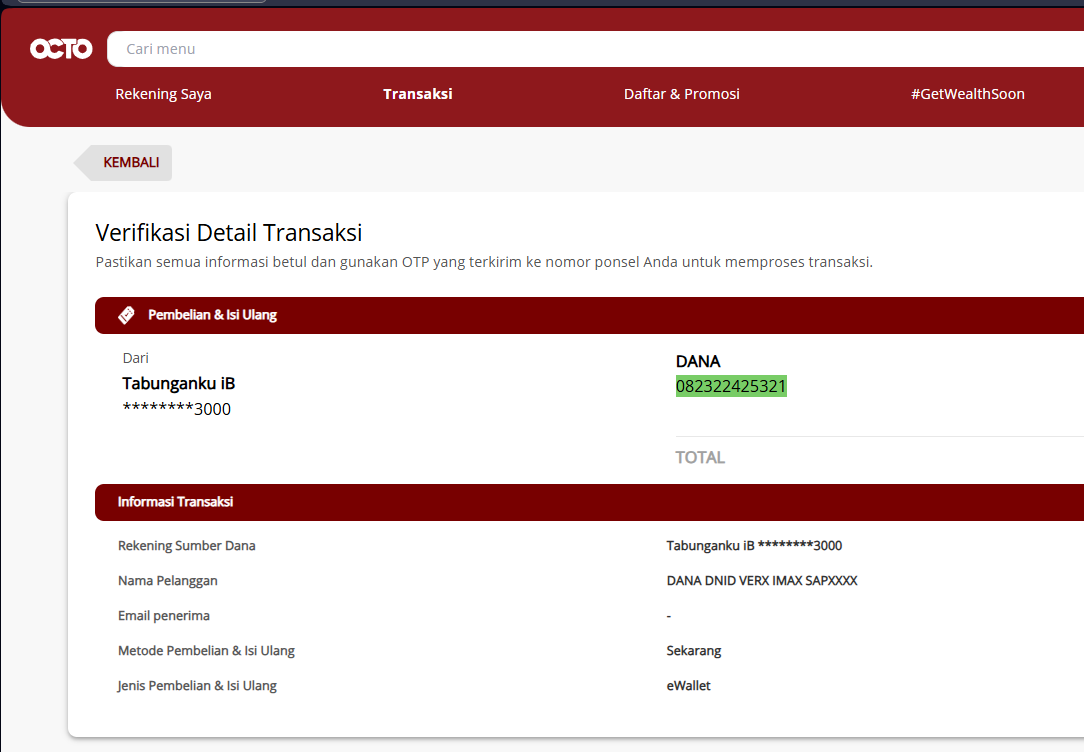Click the ticket icon beside Pembelian & Isi Ulang
Screen dimensions: 1084x752
pos(127,315)
